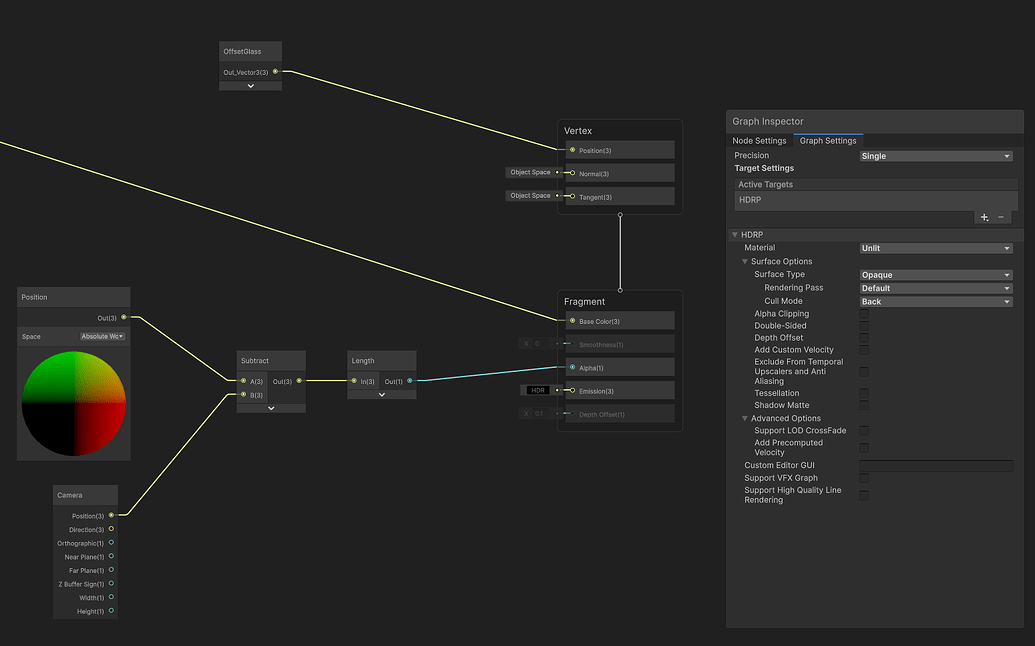Click the Object Space label for Normal
The image size is (1035, 646).
[530, 172]
